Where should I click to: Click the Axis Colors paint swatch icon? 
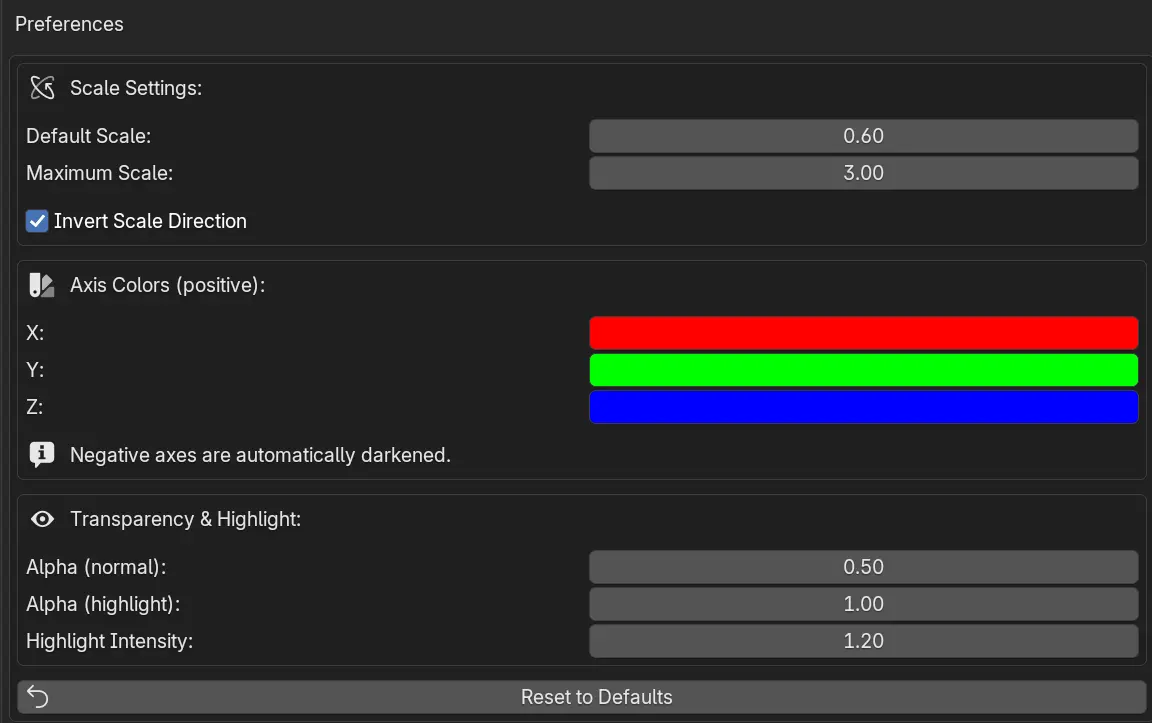41,285
